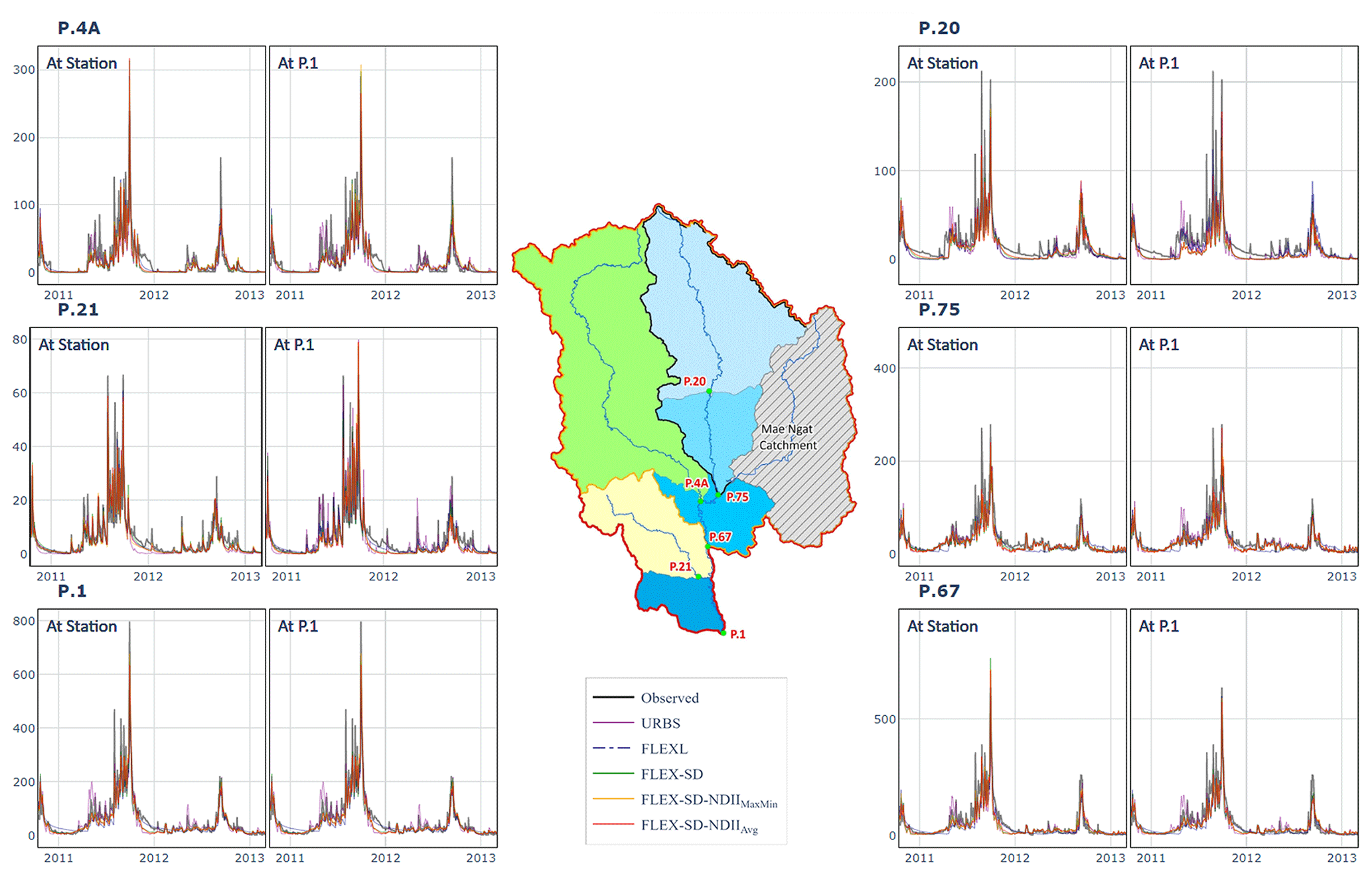The width and height of the screenshot is (1372, 876).
Task: Click the P.75 At Station chart
Action: 1012,446
